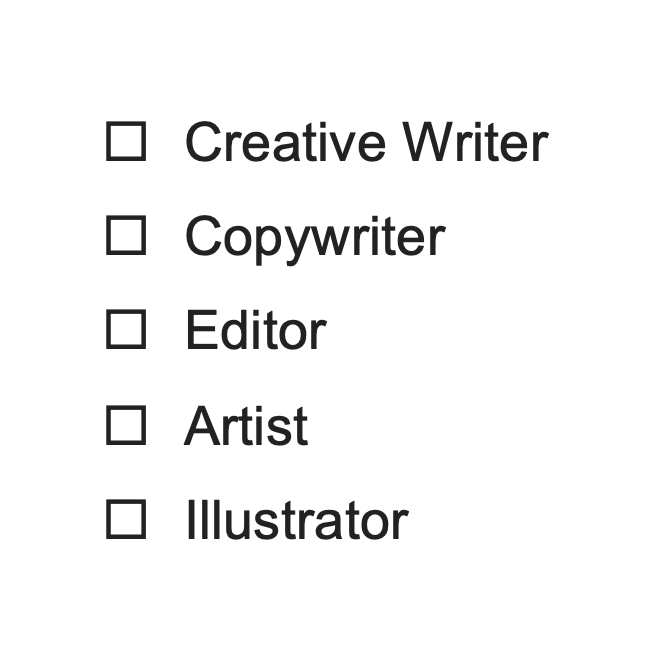This screenshot has height=668, width=646.
Task: Click the word Creative in the first option
Action: pyautogui.click(x=288, y=142)
